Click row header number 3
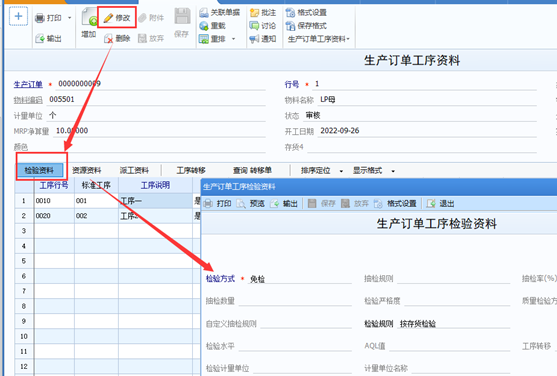The height and width of the screenshot is (376, 557). click(24, 231)
